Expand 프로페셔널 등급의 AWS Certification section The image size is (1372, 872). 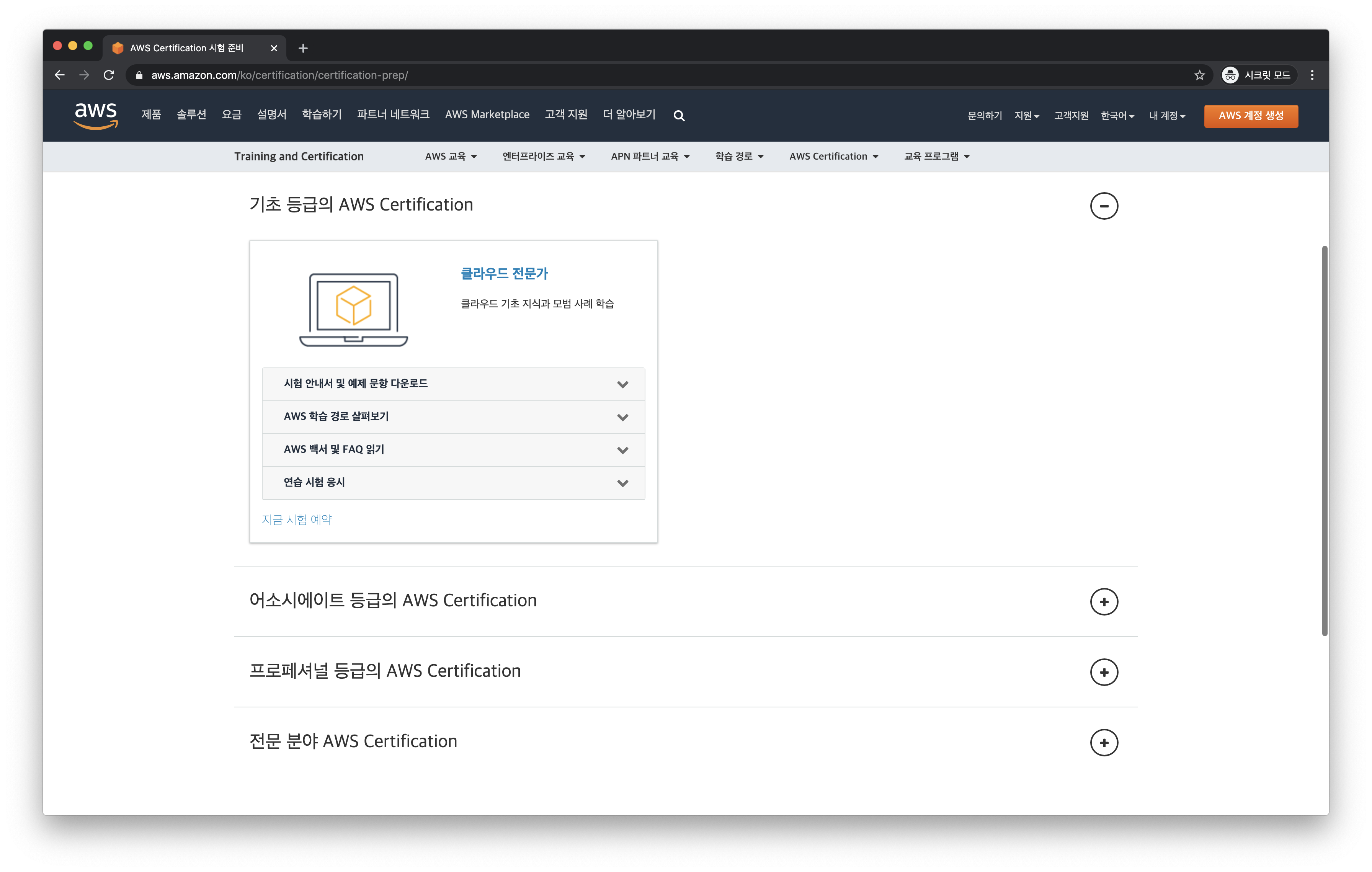click(1104, 672)
